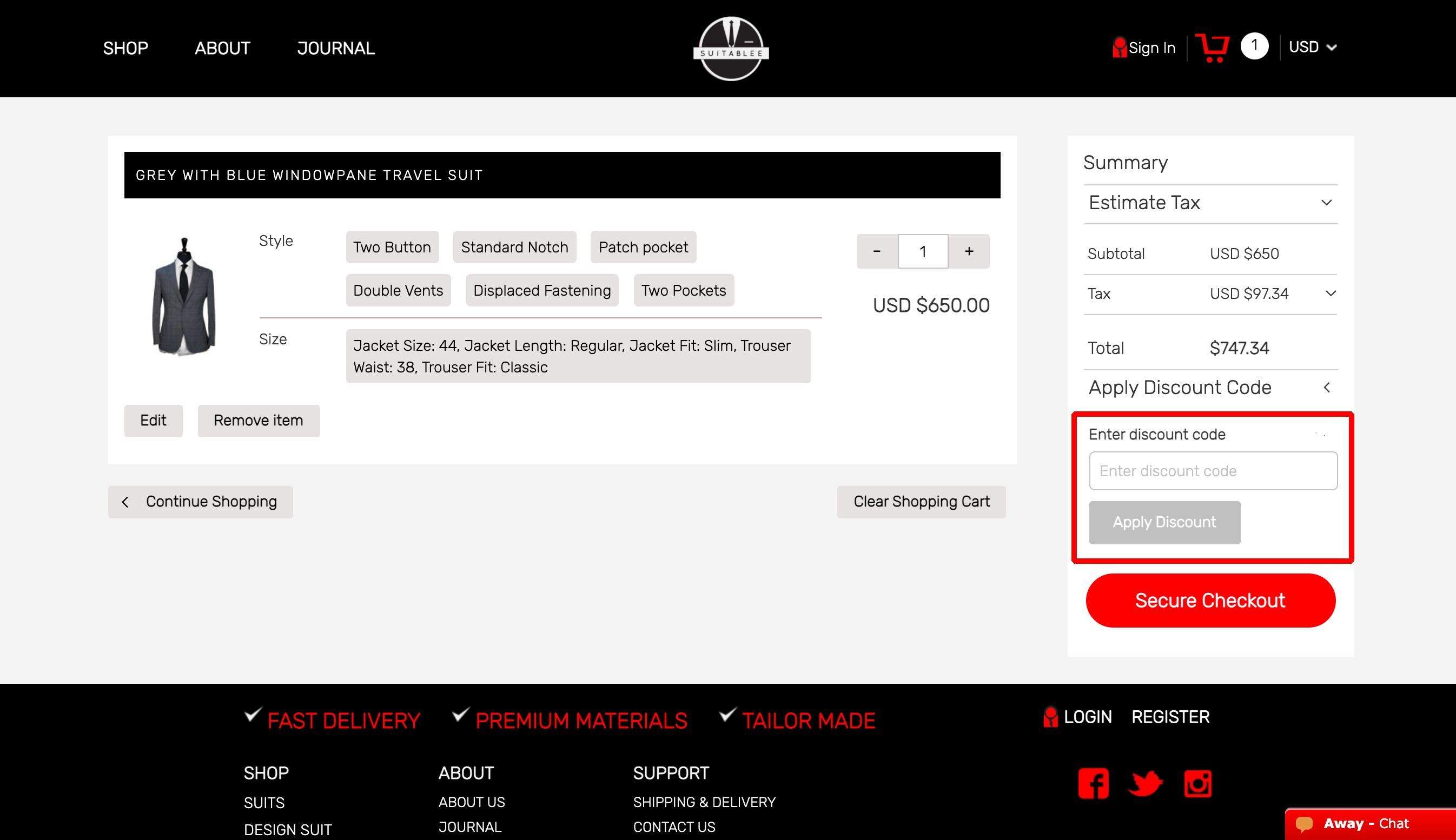
Task: Go to the JOURNAL menu item
Action: pyautogui.click(x=335, y=49)
